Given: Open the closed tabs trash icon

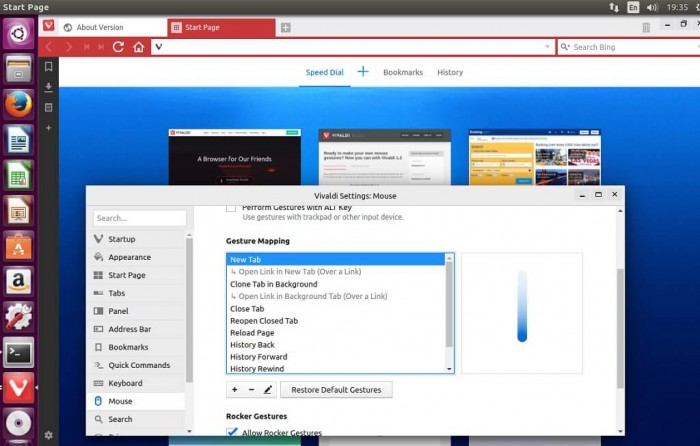Looking at the screenshot, I should coord(646,27).
